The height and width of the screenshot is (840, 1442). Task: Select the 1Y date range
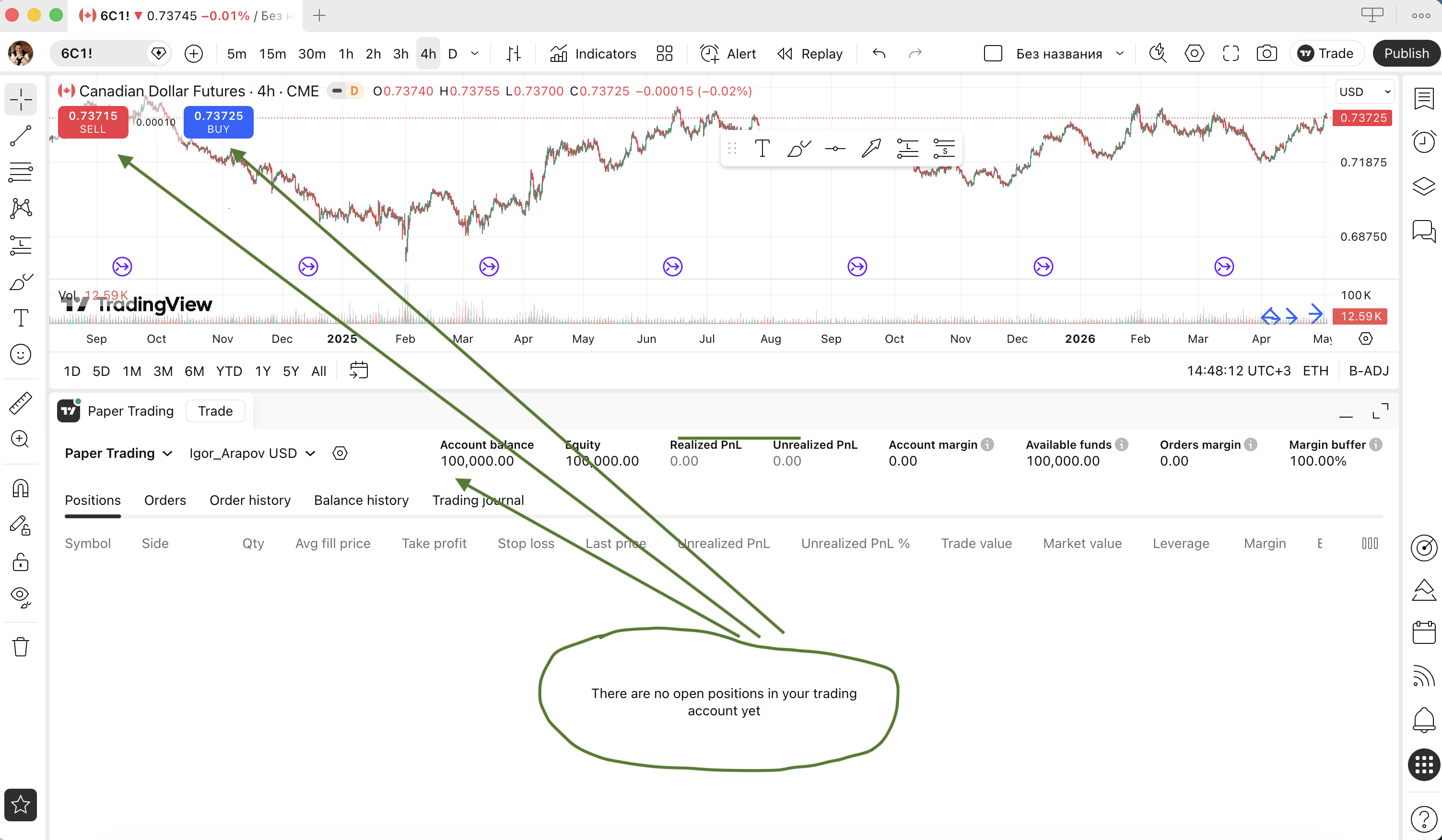pyautogui.click(x=263, y=371)
